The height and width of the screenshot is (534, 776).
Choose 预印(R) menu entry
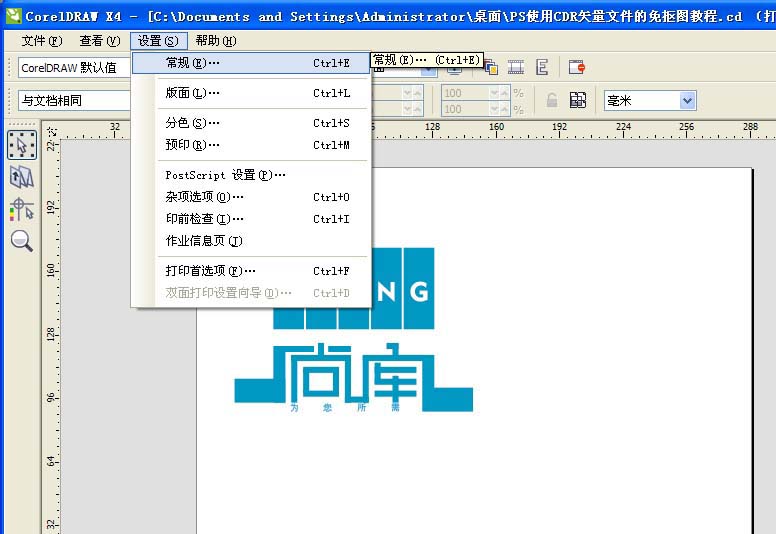pyautogui.click(x=251, y=145)
